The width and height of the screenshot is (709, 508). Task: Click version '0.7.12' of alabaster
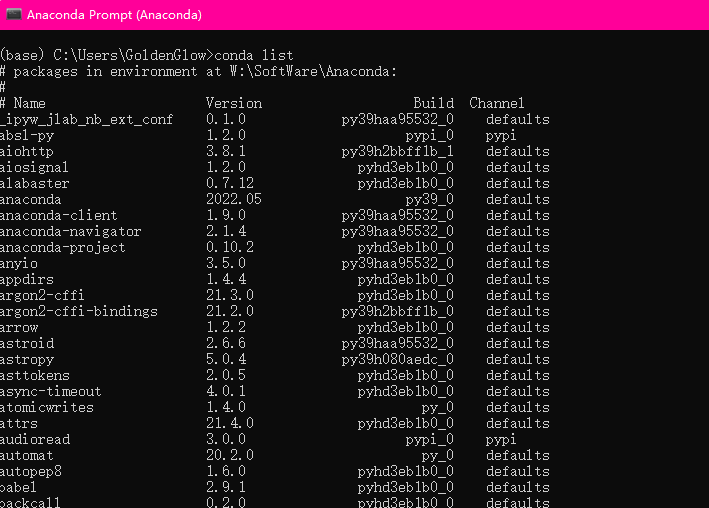230,183
